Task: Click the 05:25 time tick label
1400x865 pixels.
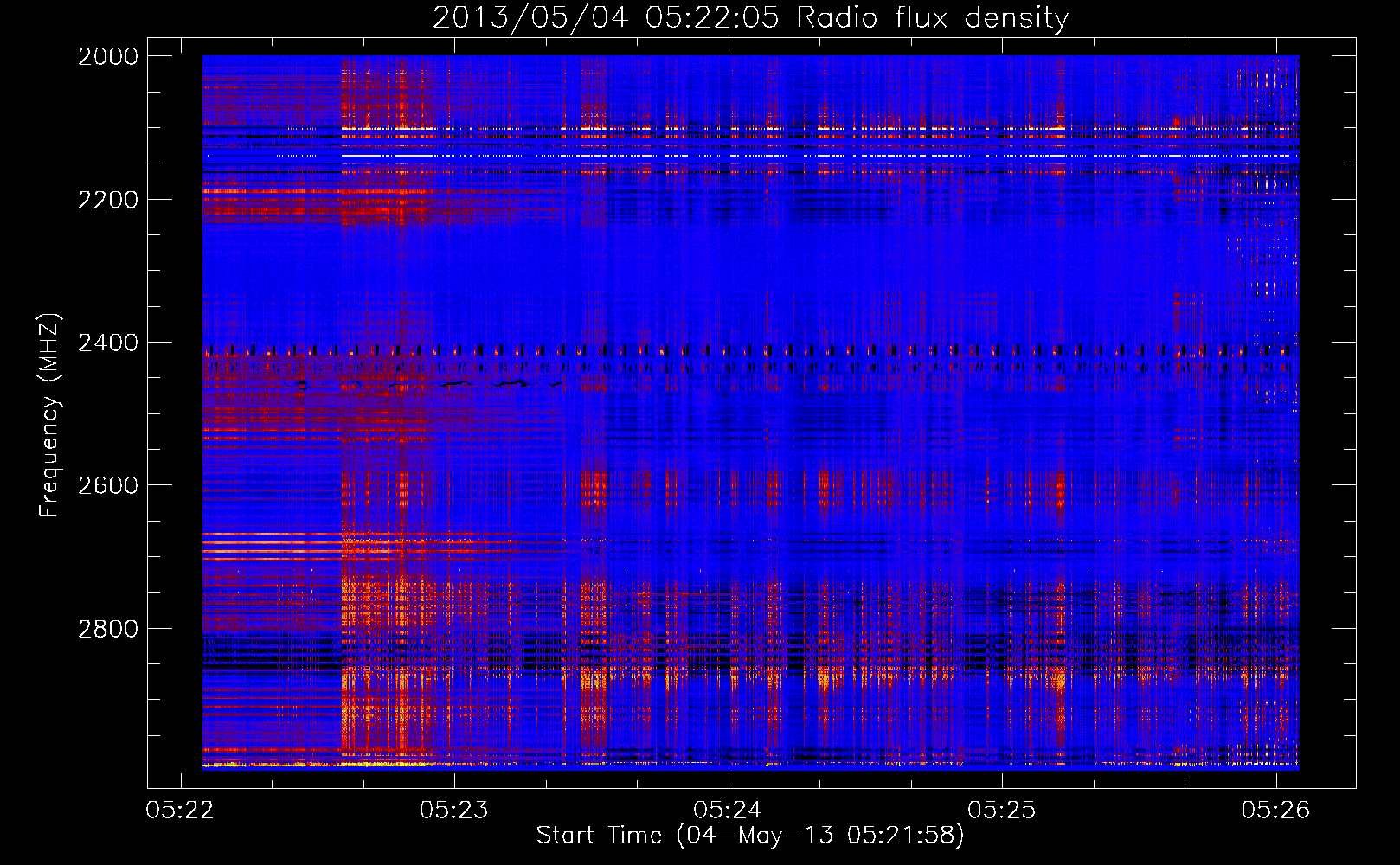Action: point(1002,811)
